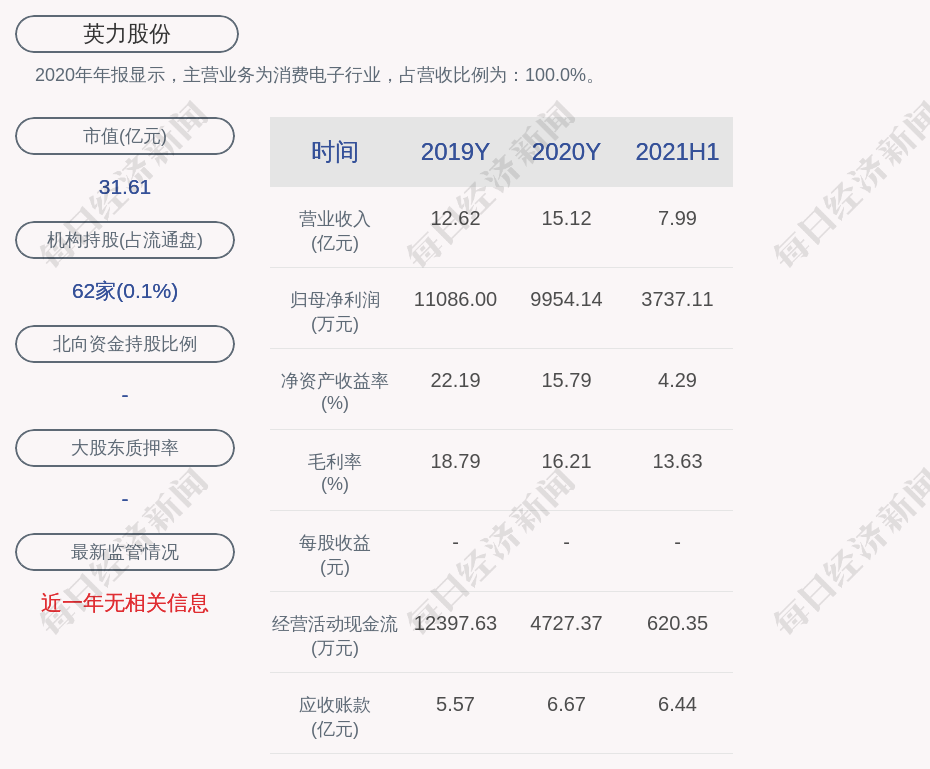The image size is (930, 769).
Task: Click the ROE value 15.79
Action: pyautogui.click(x=566, y=380)
